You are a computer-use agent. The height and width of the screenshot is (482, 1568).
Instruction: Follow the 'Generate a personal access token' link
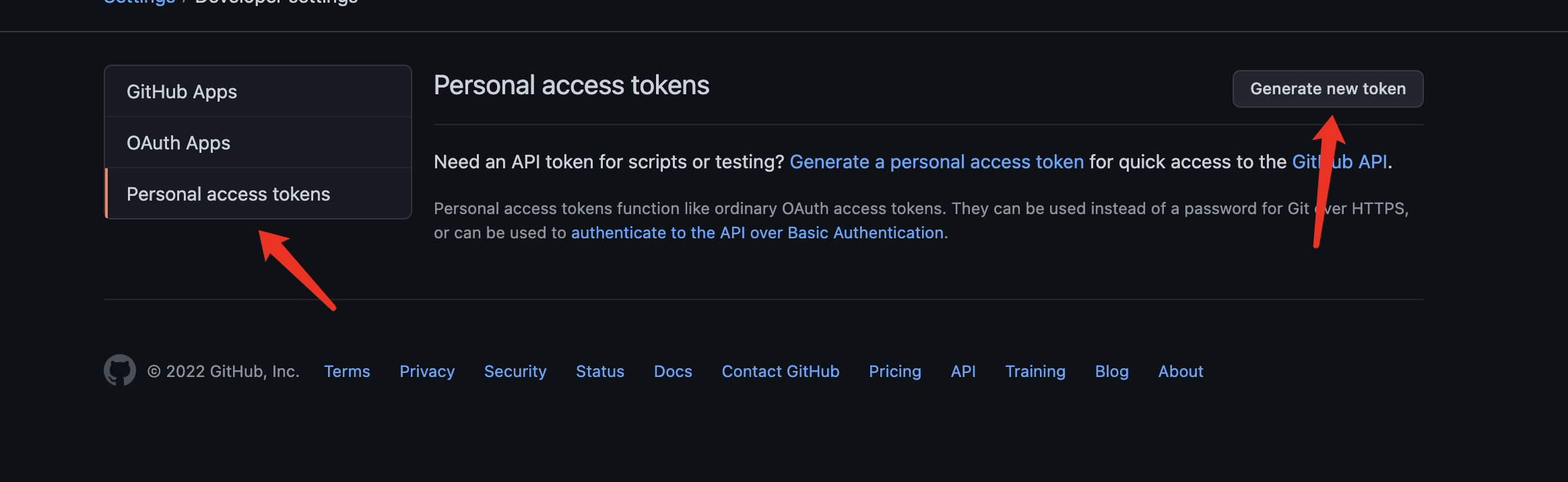coord(936,162)
